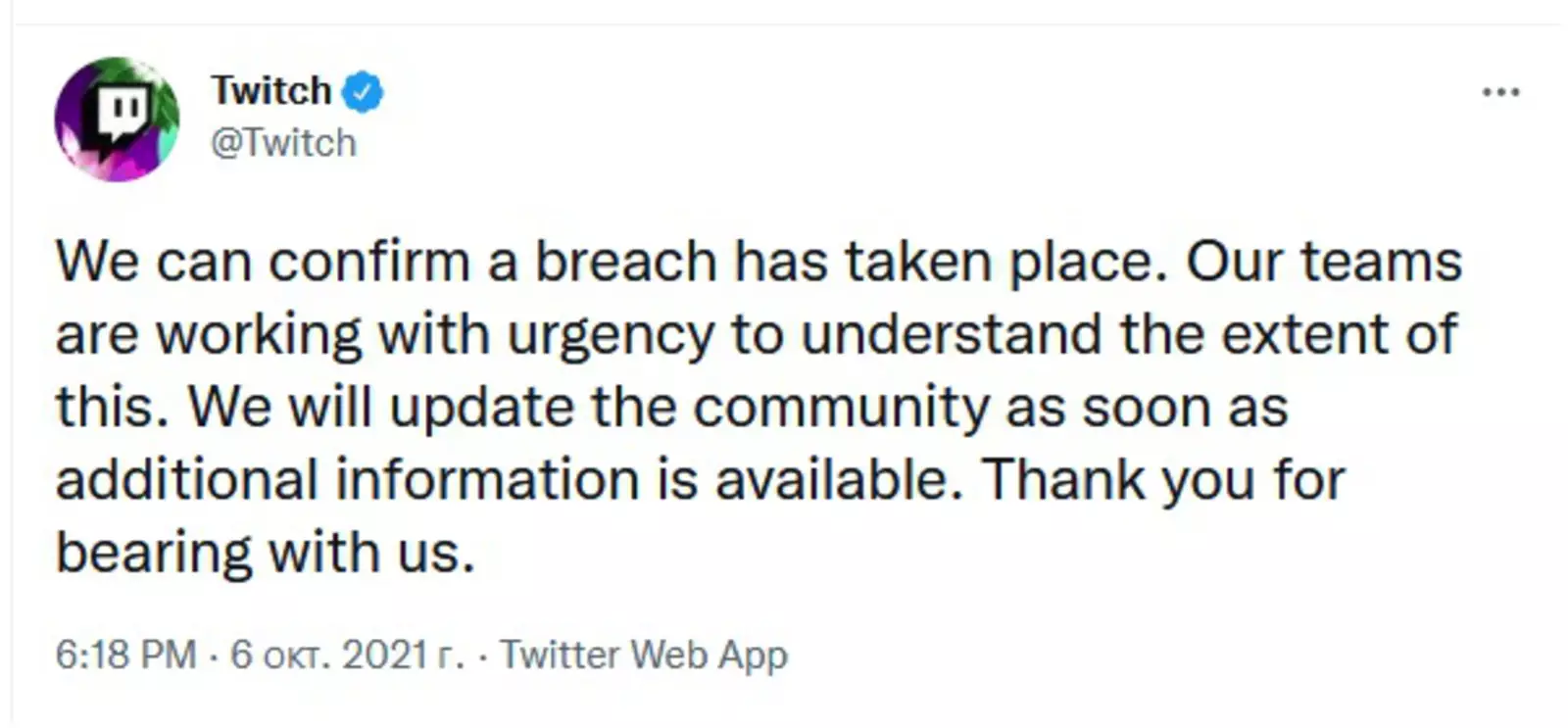Click the date 6 окт. 2021 г.
The width and height of the screenshot is (1568, 728).
click(347, 655)
